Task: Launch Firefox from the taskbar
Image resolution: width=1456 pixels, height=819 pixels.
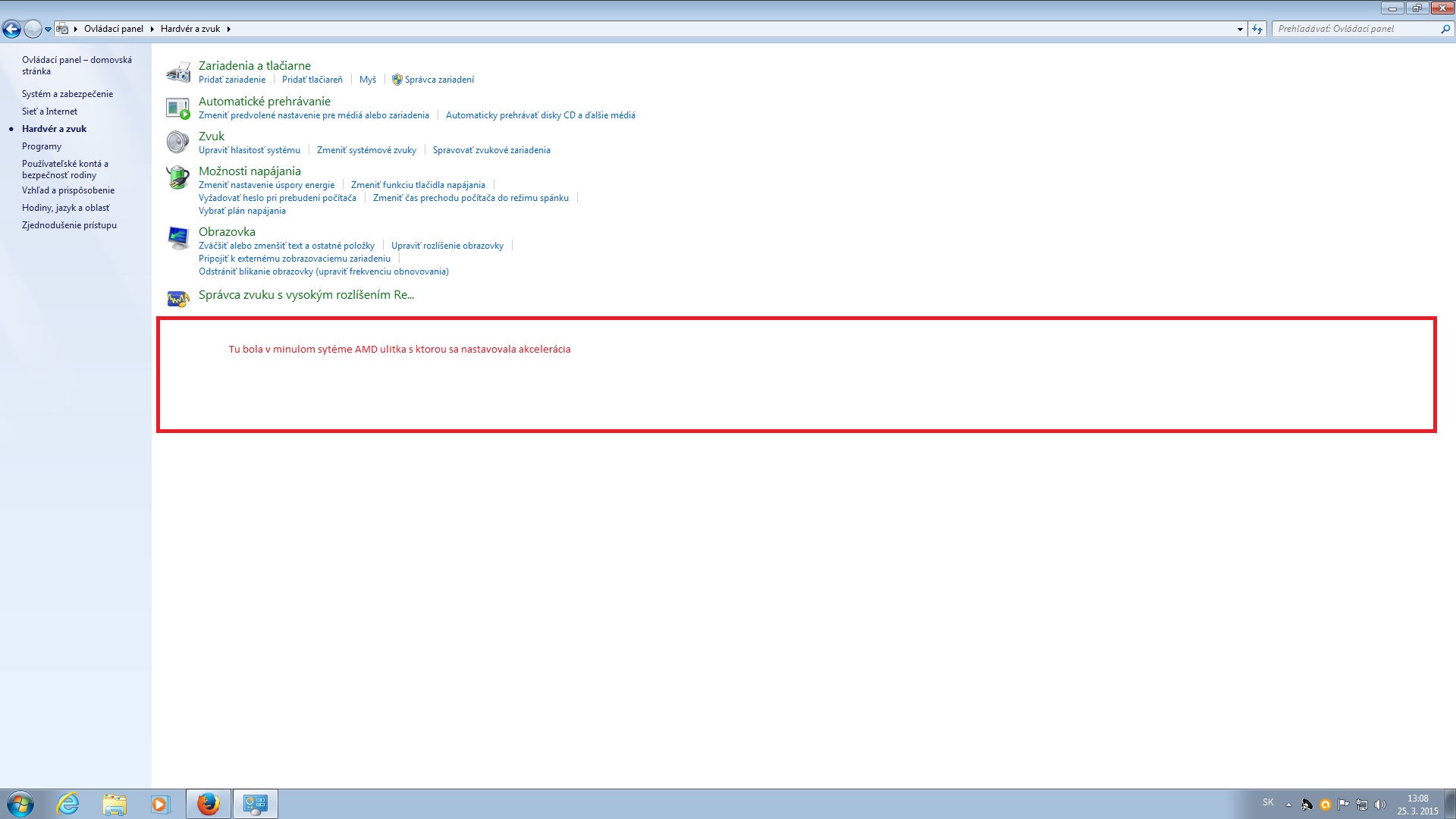Action: coord(209,804)
